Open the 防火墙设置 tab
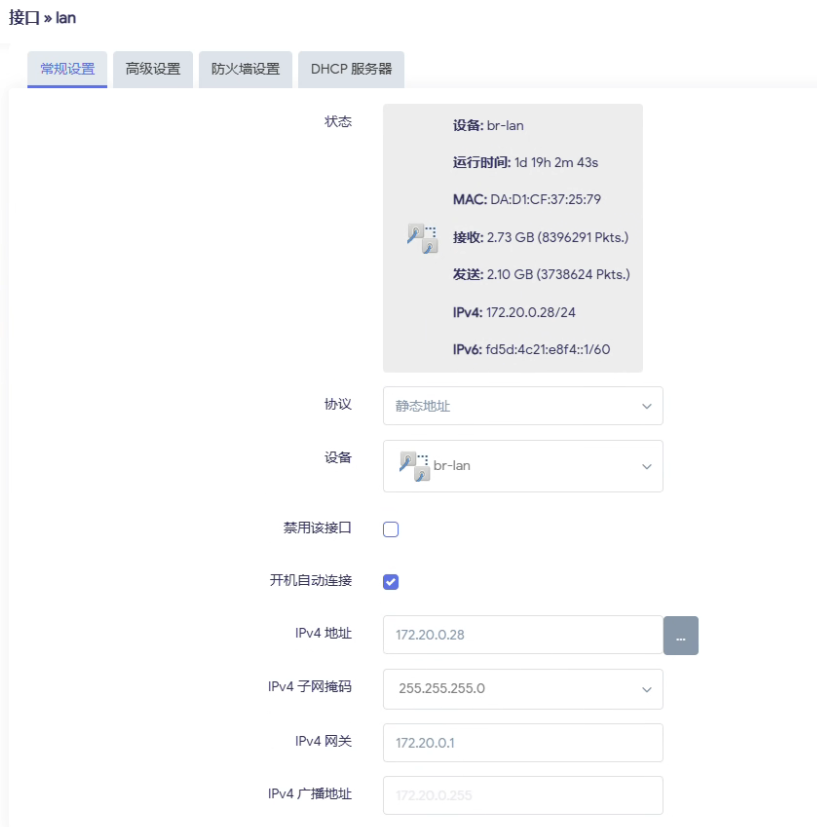817x827 pixels. coord(245,69)
